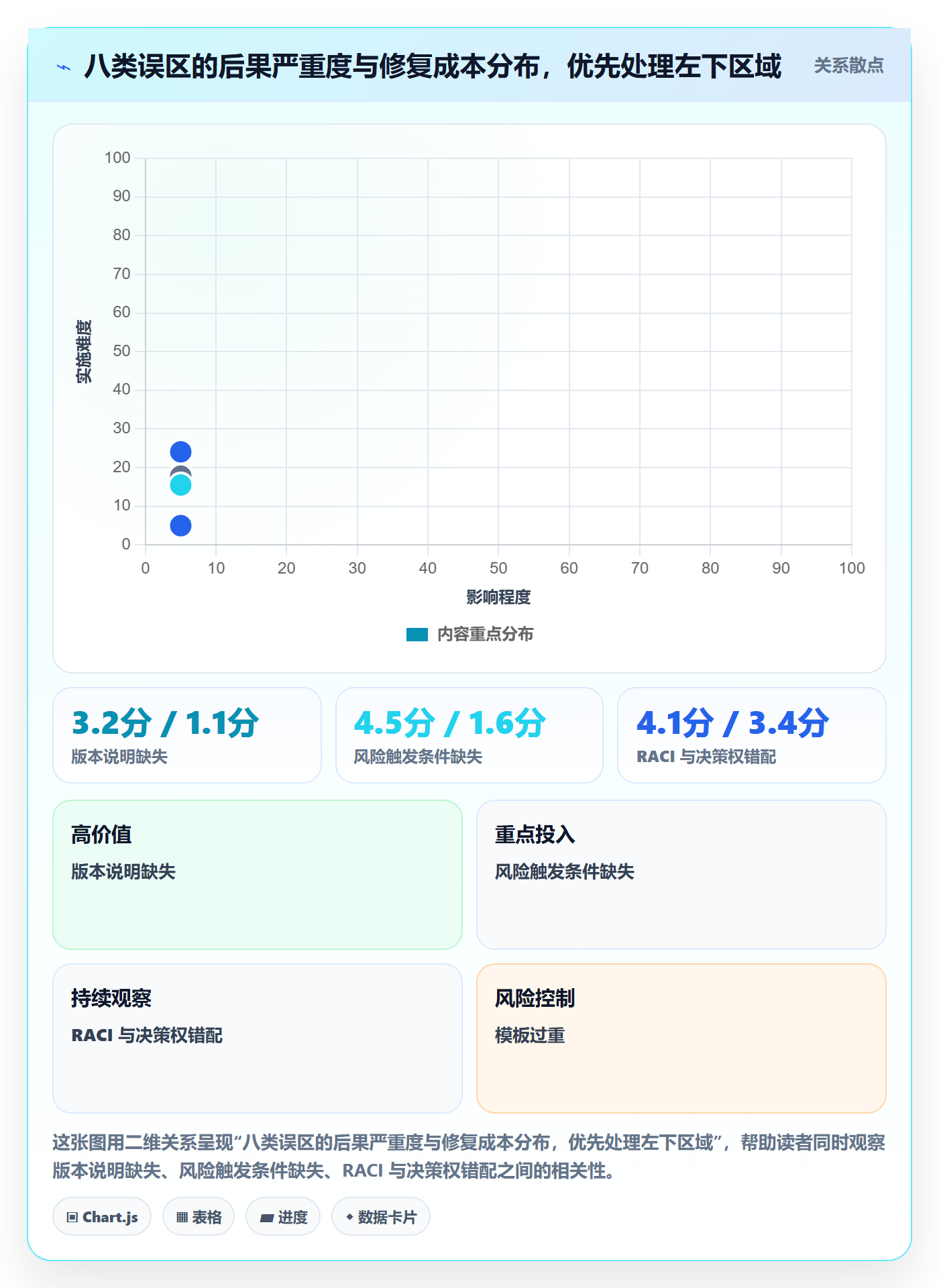This screenshot has height=1288, width=939.
Task: Click 版本说明缺失 inside the 高价值 card
Action: [123, 871]
